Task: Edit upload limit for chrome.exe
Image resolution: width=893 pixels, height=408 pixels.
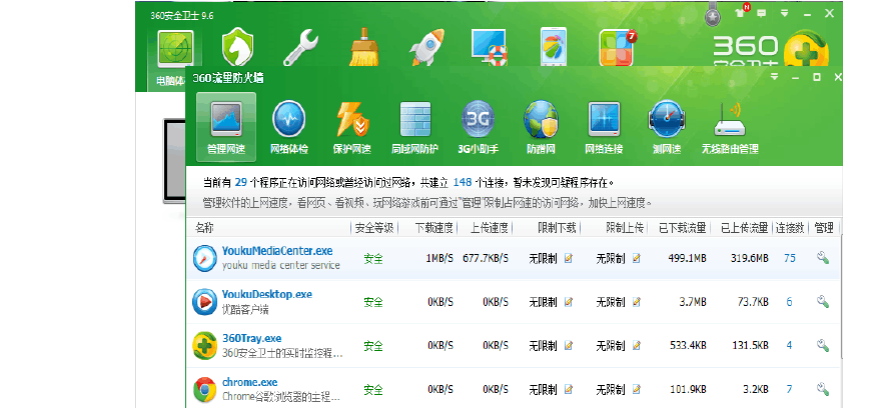Action: pyautogui.click(x=636, y=390)
